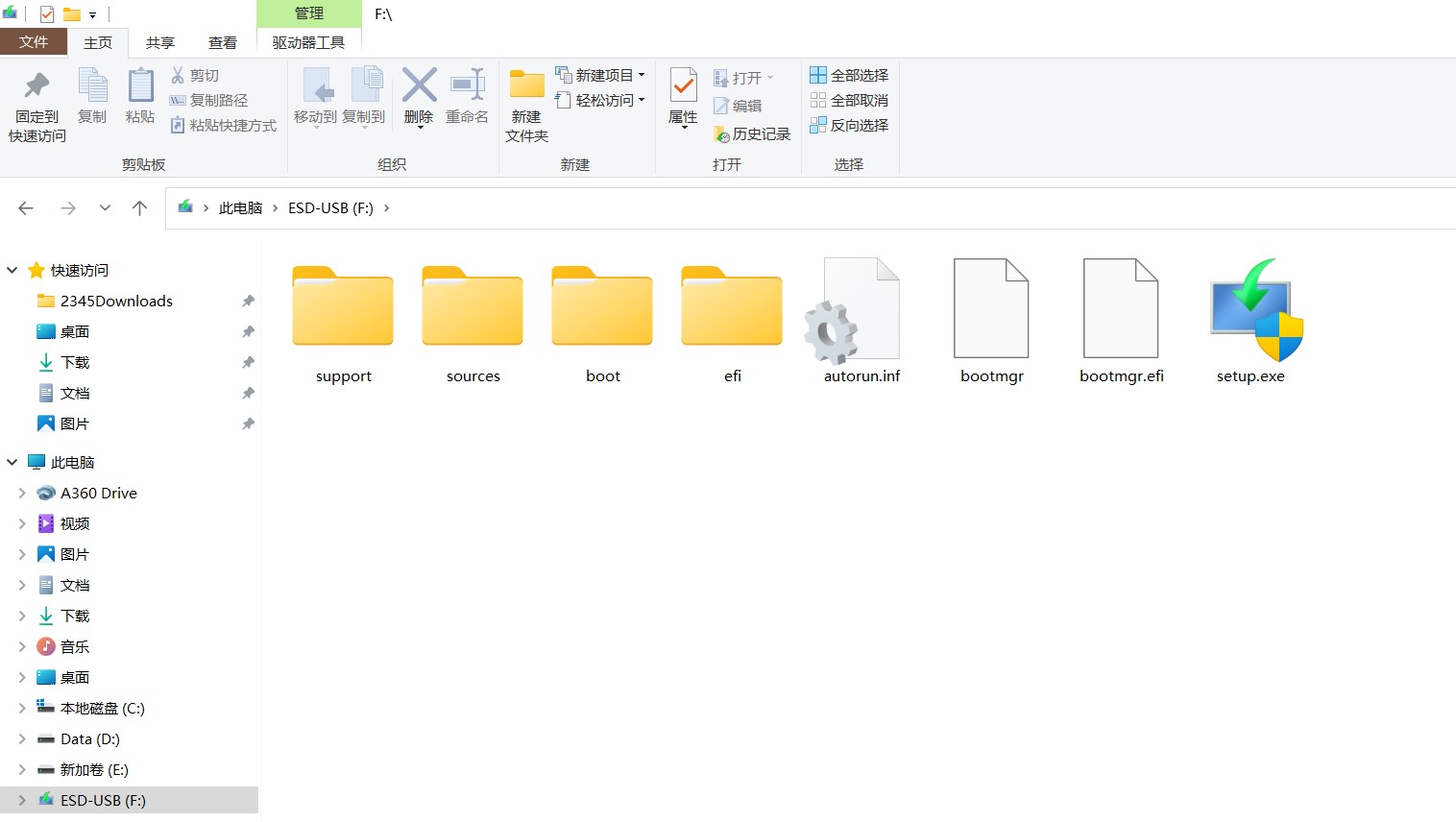Click the 复制 (Copy) icon in the ribbon
The width and height of the screenshot is (1456, 822).
click(92, 96)
